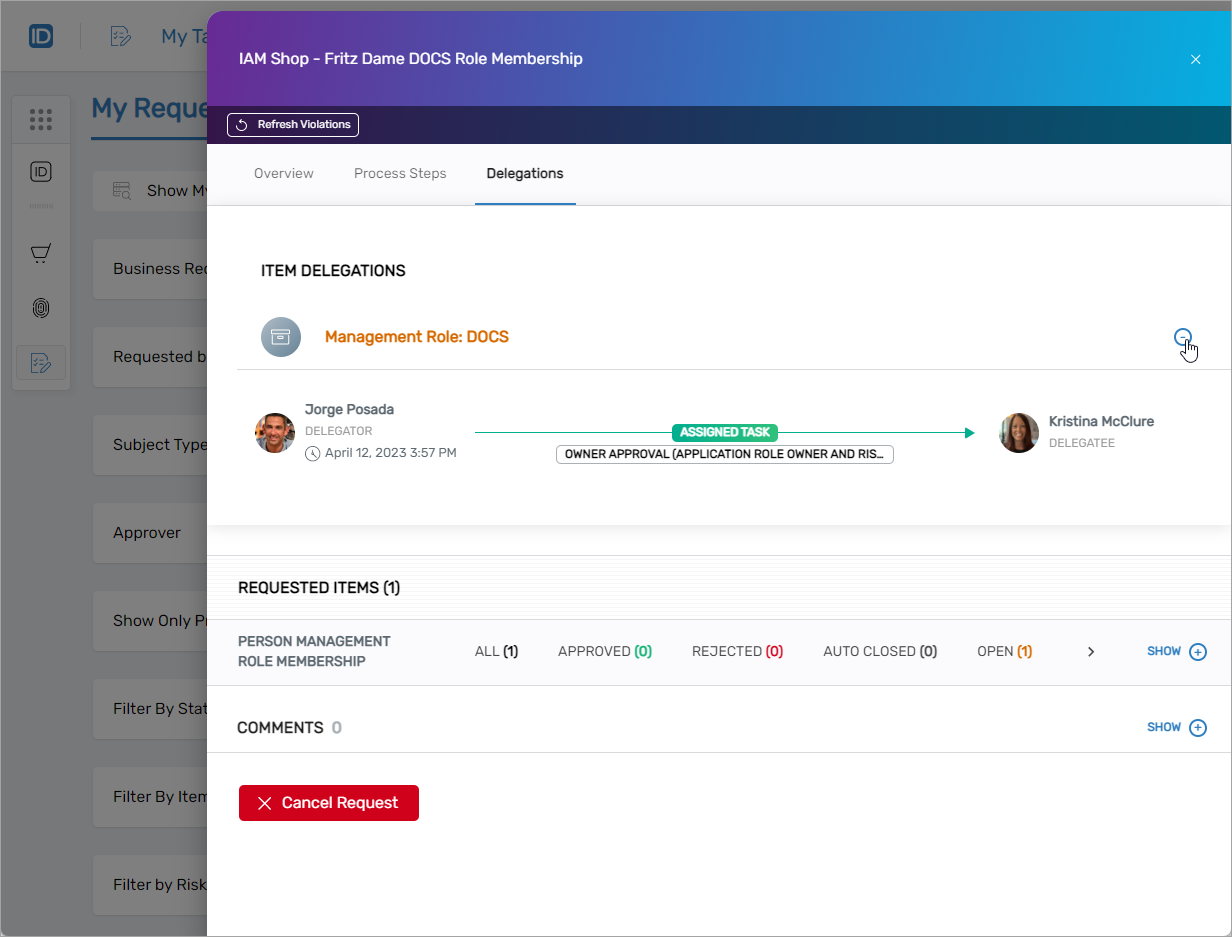Click Kristina McClure's avatar photo
The image size is (1232, 937).
point(1019,433)
